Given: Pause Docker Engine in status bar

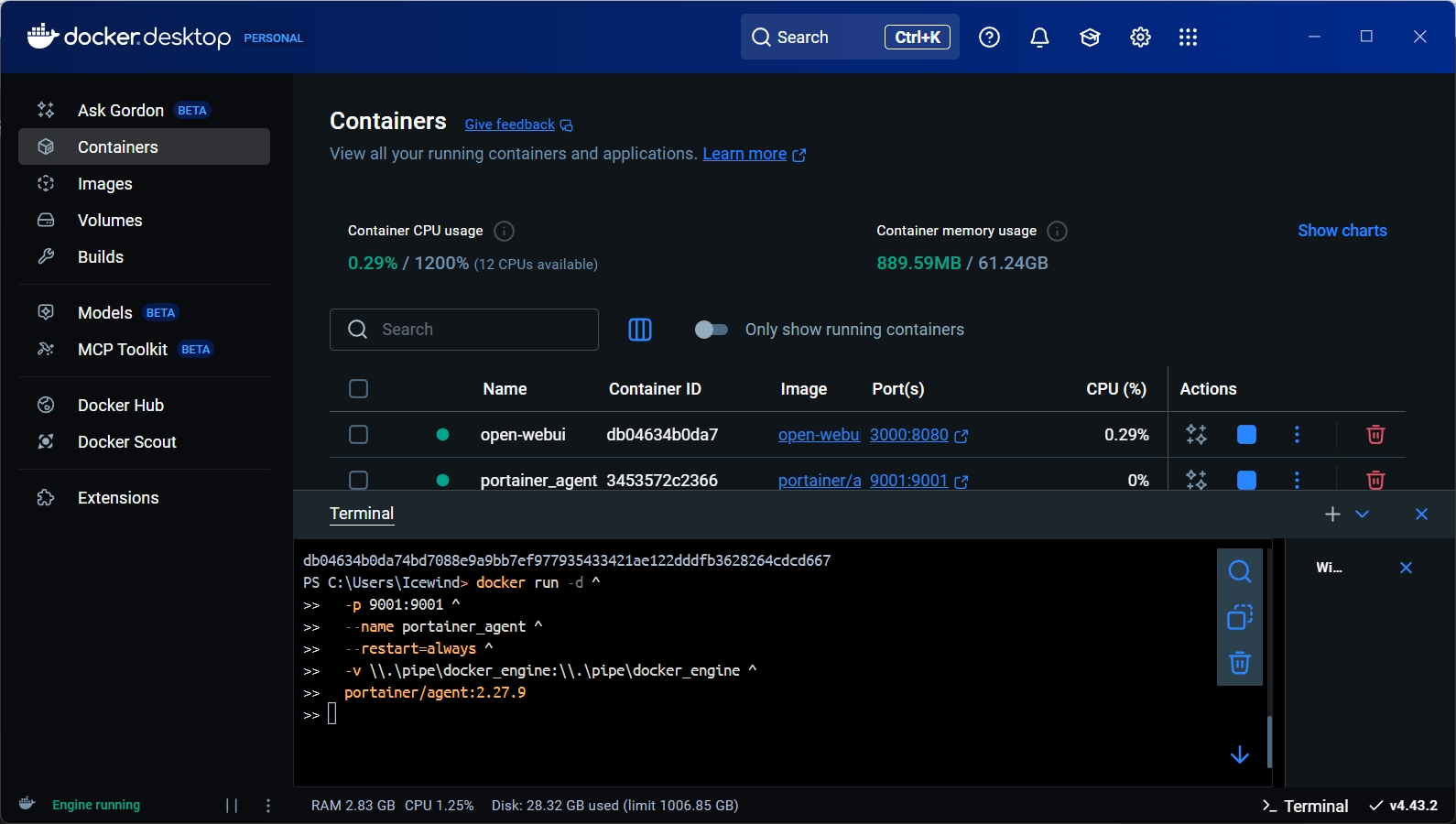Looking at the screenshot, I should [x=232, y=806].
